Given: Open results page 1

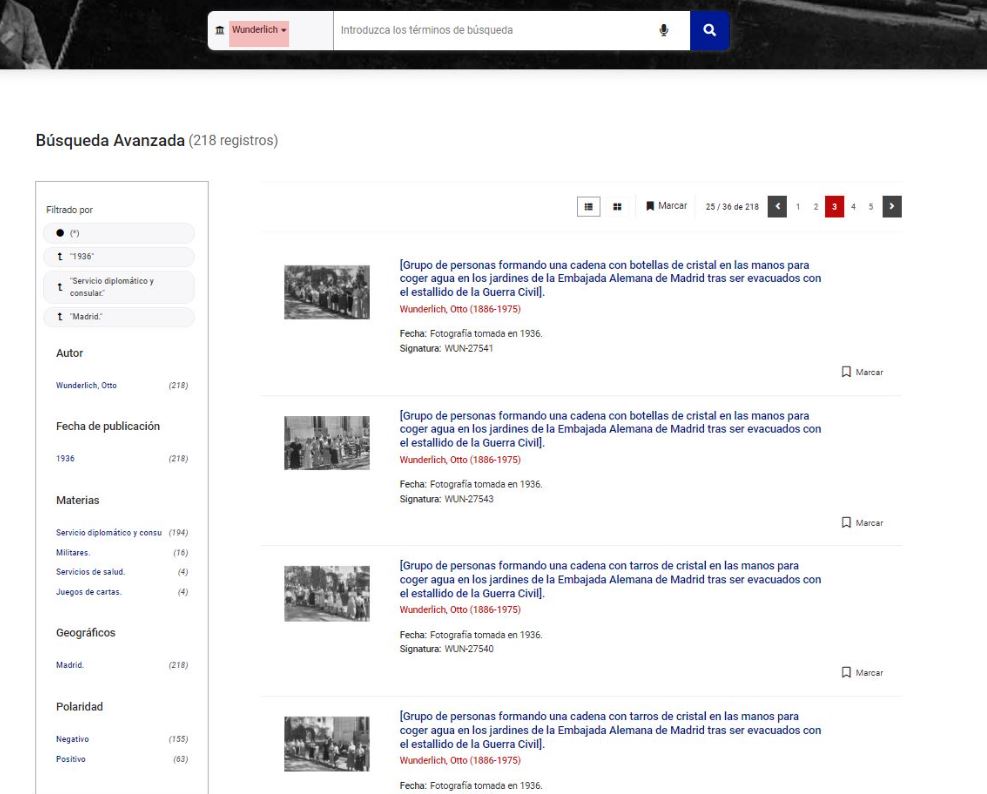Looking at the screenshot, I should (798, 207).
